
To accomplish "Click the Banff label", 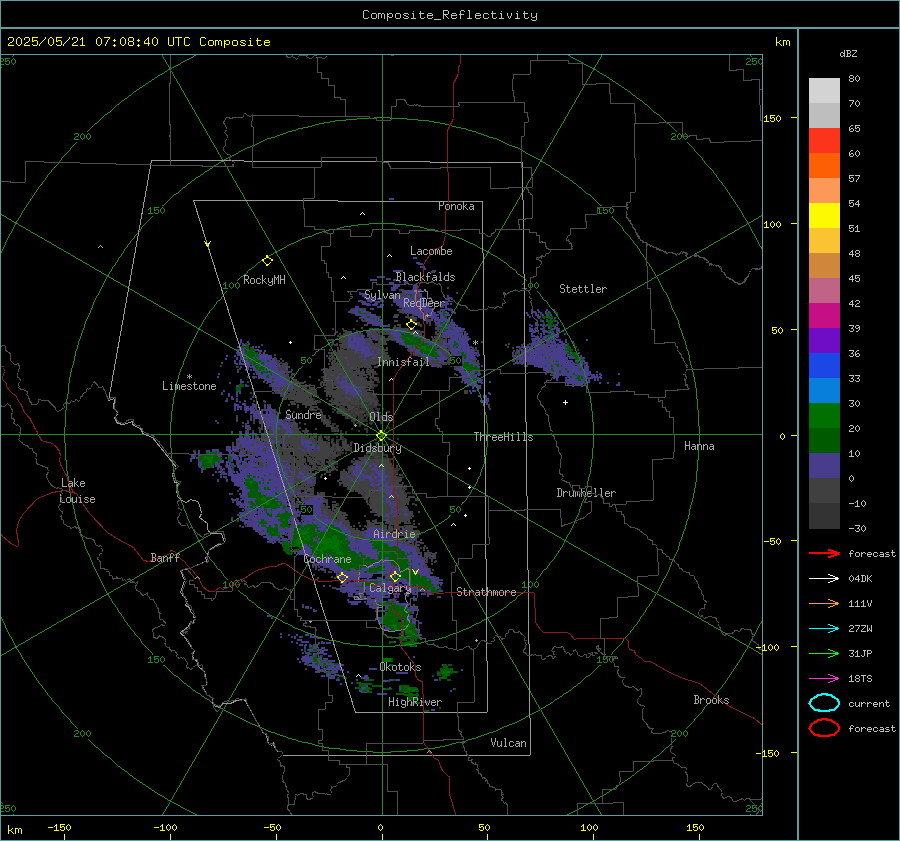I will [x=165, y=557].
